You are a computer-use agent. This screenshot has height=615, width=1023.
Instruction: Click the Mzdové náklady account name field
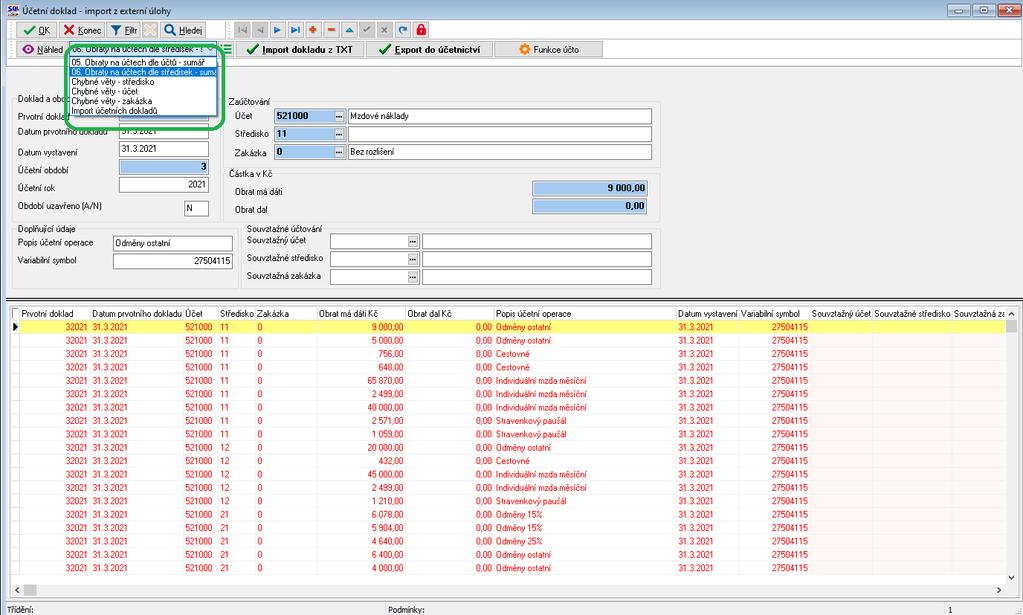tap(500, 116)
